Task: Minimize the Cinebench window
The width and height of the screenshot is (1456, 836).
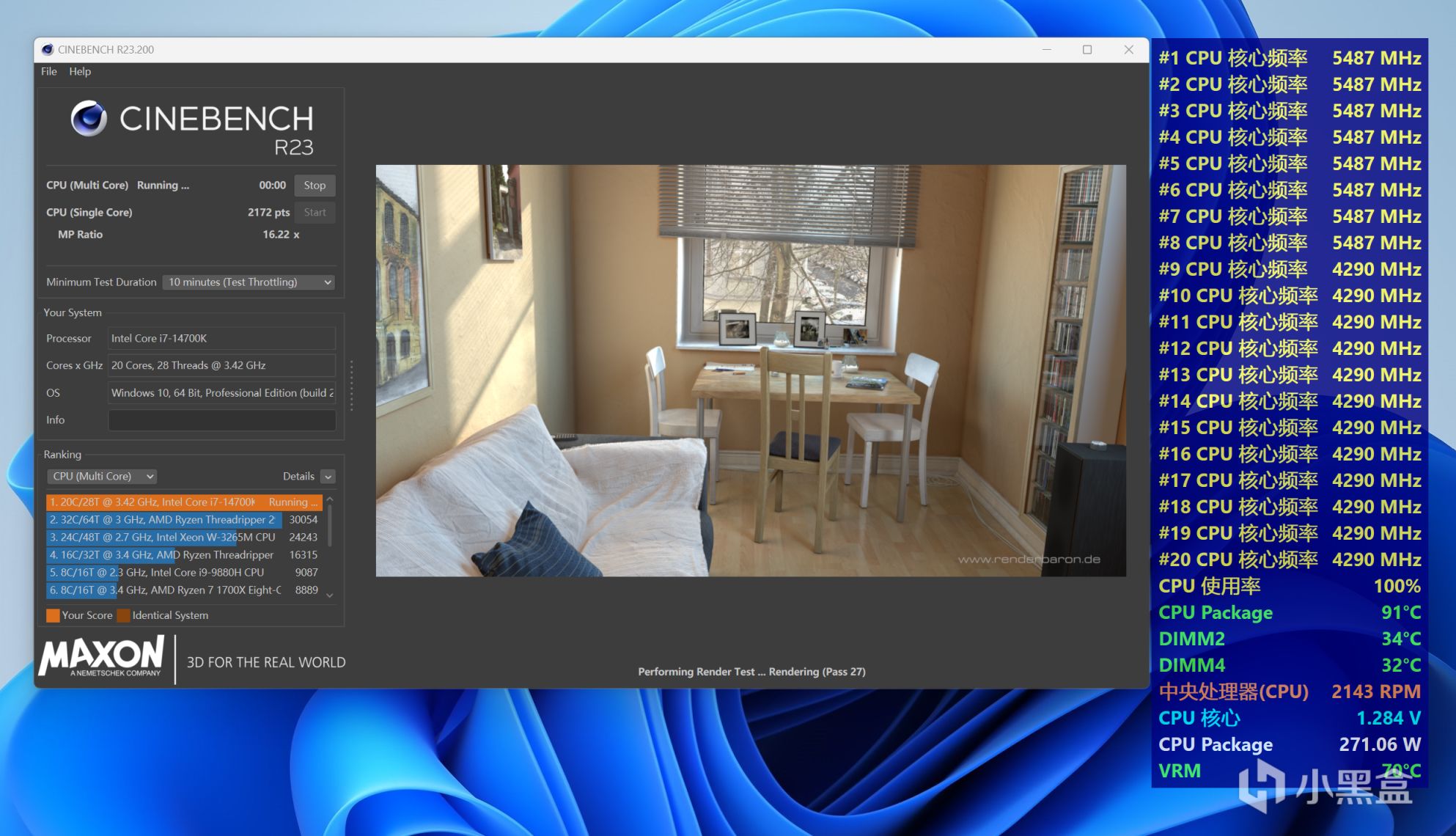Action: pyautogui.click(x=1047, y=50)
